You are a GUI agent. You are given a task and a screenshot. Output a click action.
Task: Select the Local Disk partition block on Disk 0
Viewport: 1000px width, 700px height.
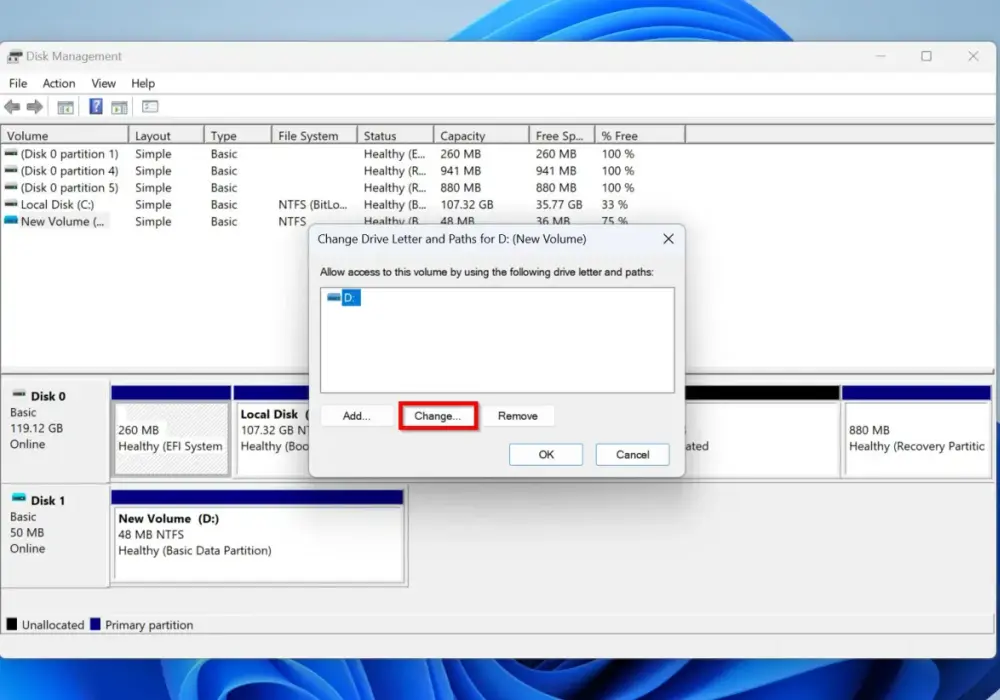[272, 431]
